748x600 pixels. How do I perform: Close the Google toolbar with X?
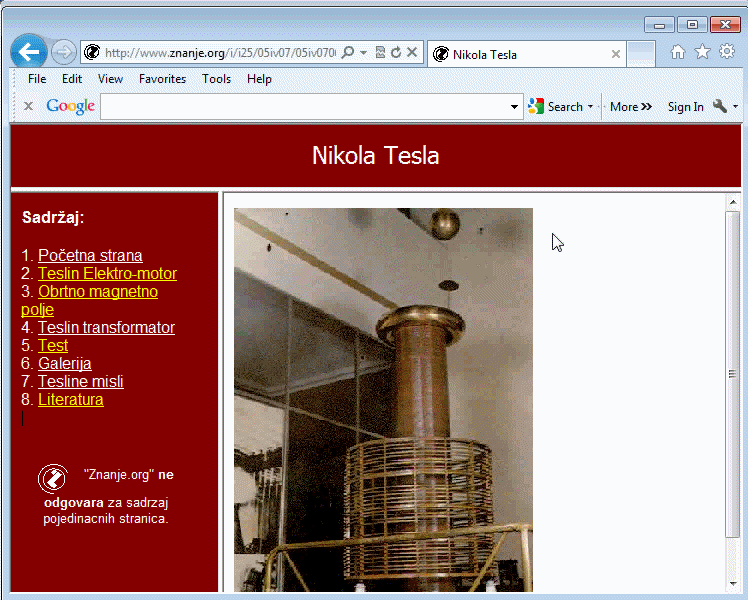(28, 106)
